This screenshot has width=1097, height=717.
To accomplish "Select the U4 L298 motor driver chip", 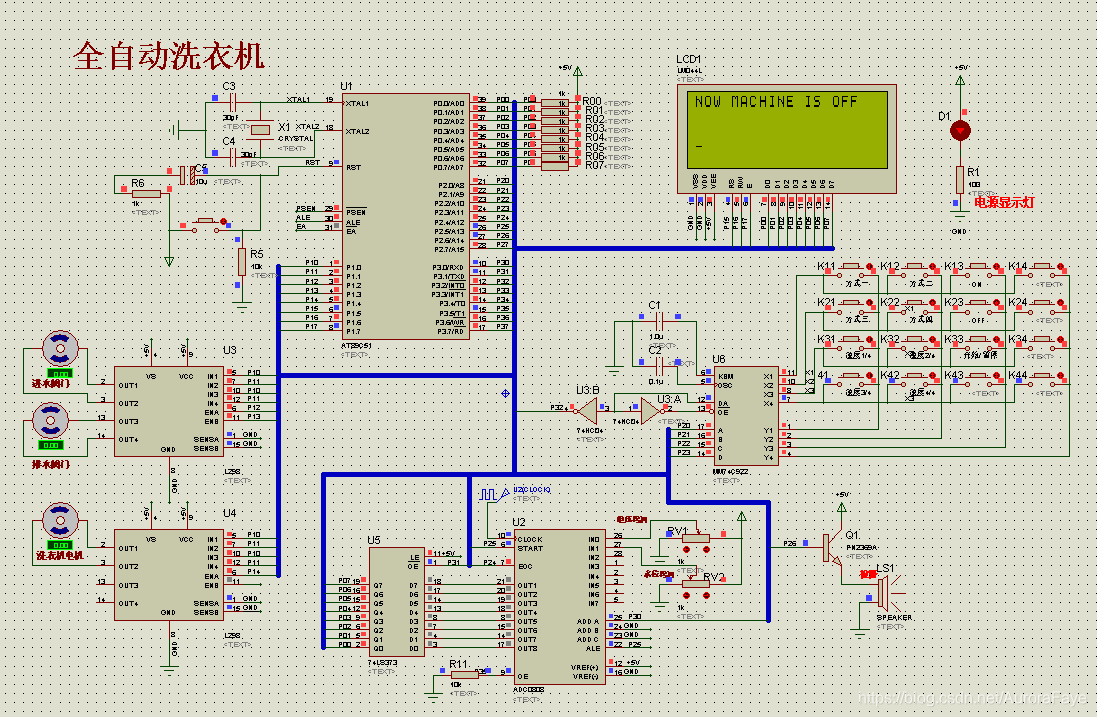I will click(169, 575).
